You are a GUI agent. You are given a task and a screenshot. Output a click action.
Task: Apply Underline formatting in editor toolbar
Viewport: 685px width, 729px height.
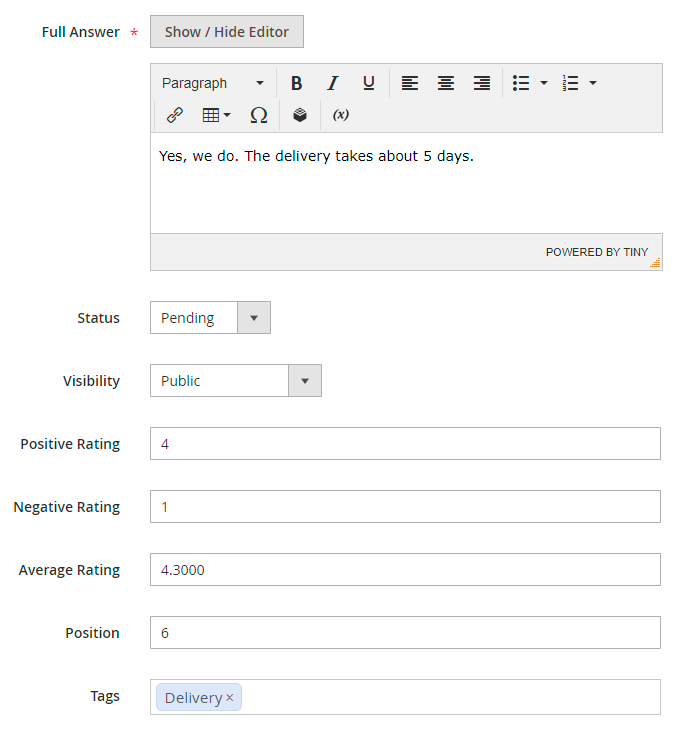(369, 83)
